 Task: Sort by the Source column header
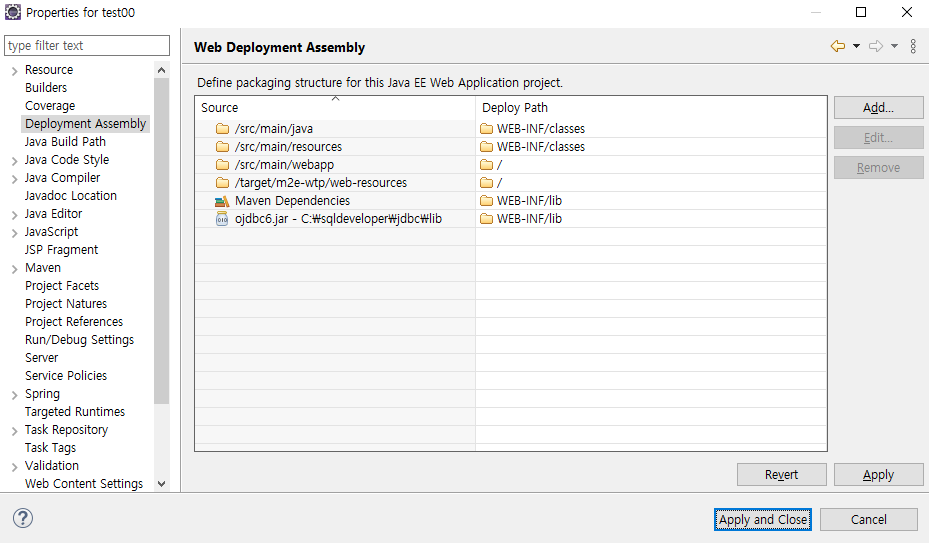click(335, 108)
